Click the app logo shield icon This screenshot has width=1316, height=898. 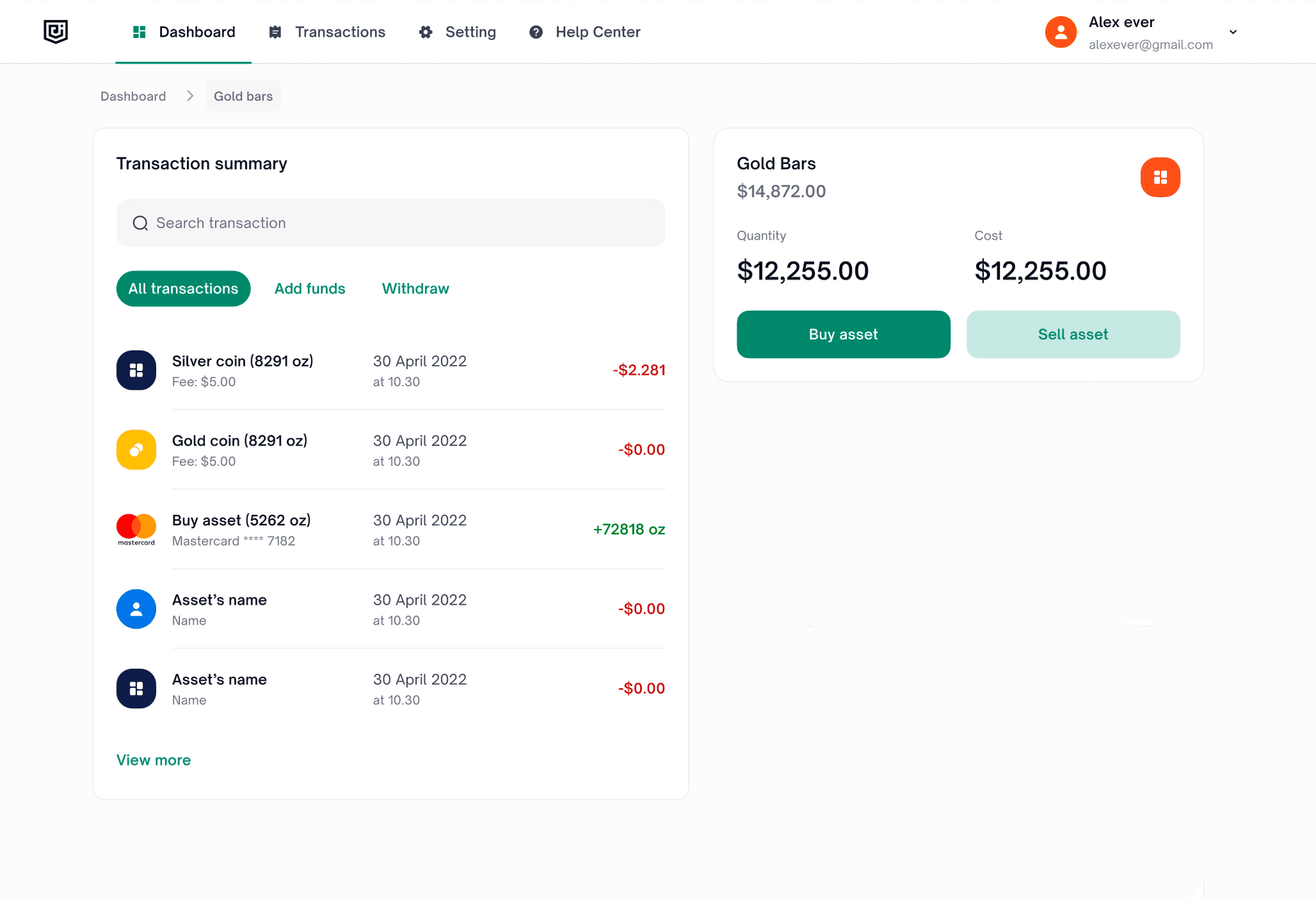click(55, 31)
